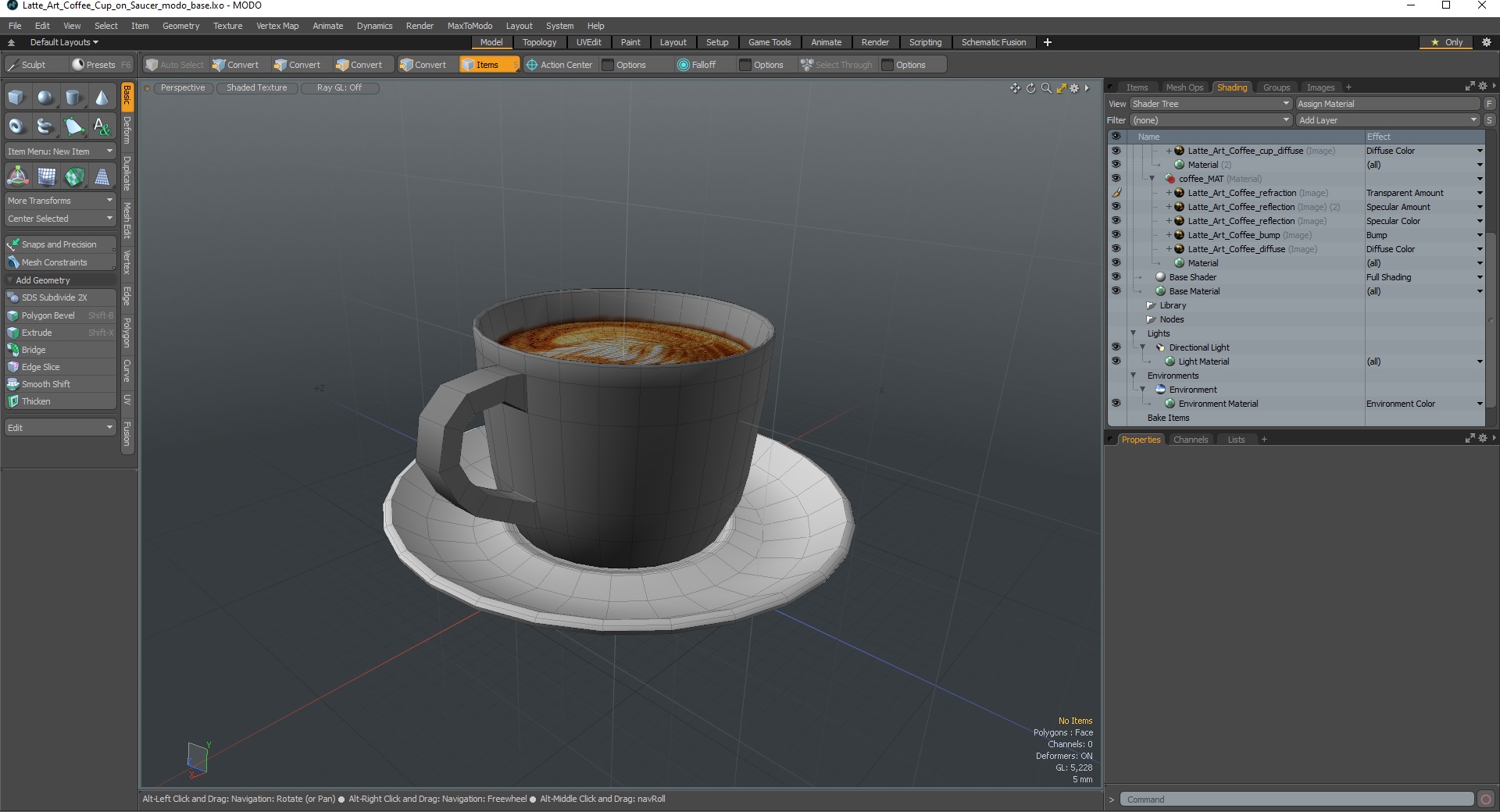Activate the checkered Element Move tool
The image size is (1500, 812).
[73, 176]
